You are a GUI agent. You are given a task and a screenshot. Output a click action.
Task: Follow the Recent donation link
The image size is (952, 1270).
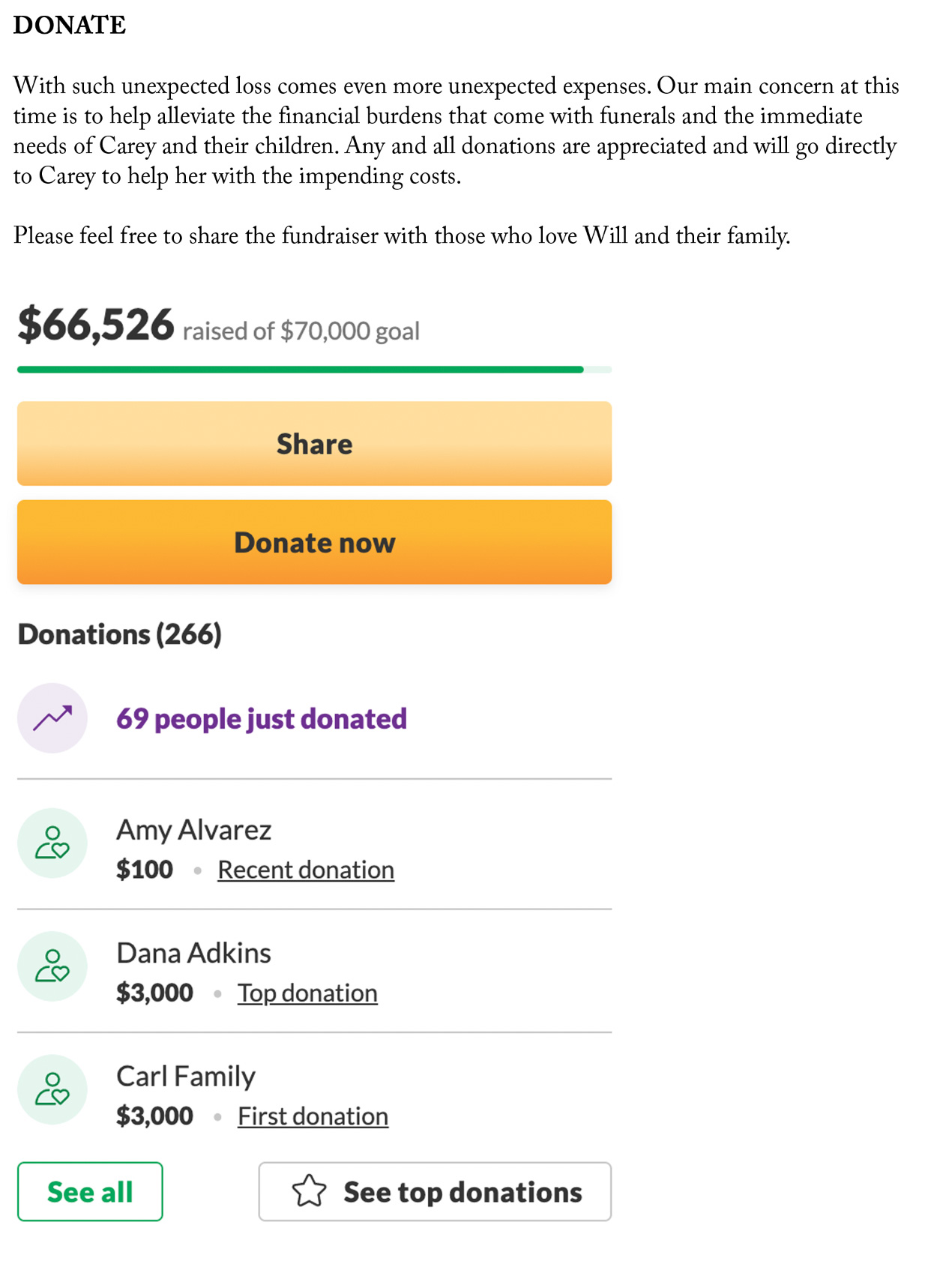point(306,870)
